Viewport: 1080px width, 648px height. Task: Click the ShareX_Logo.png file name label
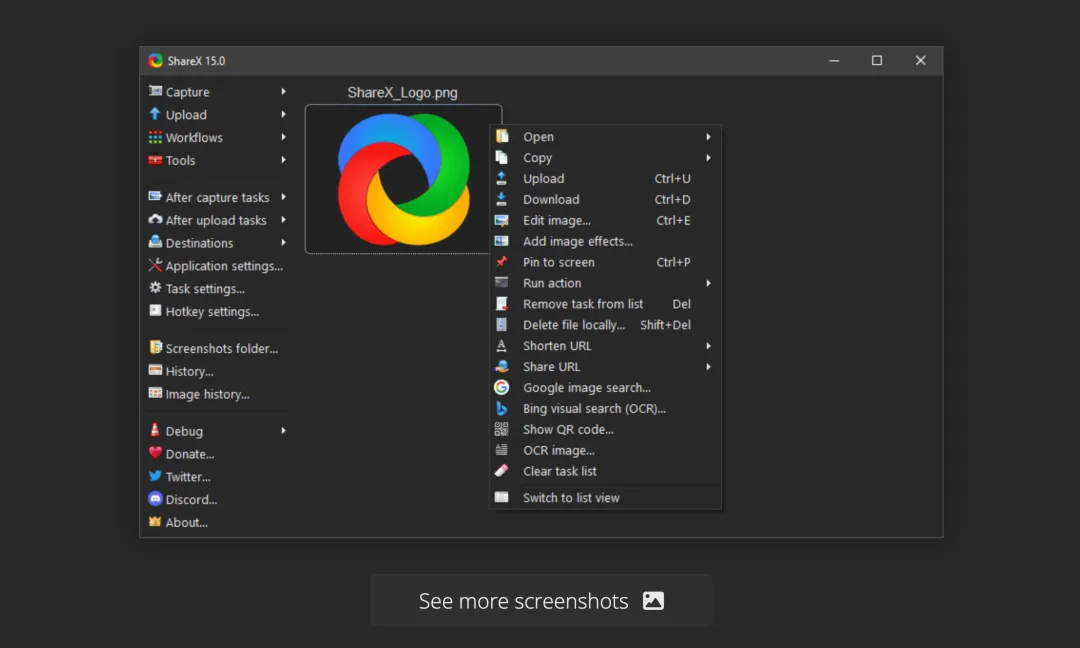[402, 92]
